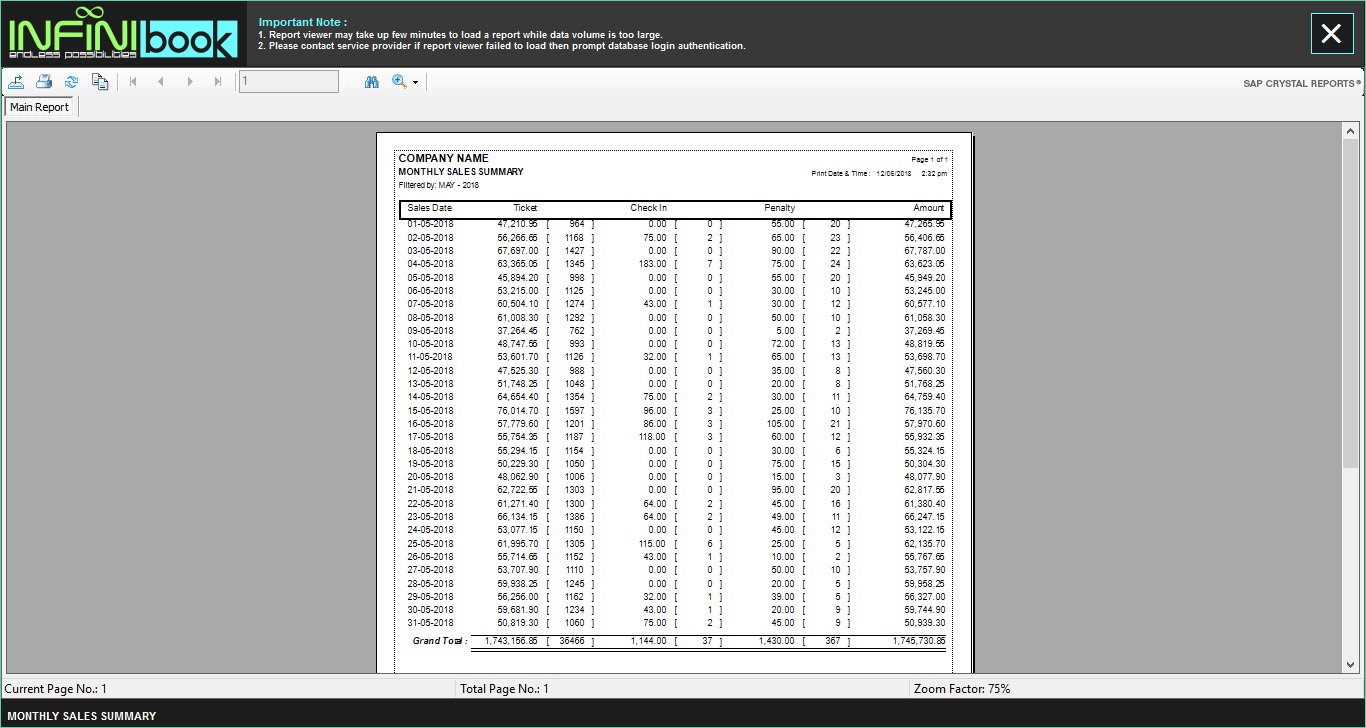This screenshot has height=728, width=1366.
Task: Click the Grand Total label
Action: point(440,641)
